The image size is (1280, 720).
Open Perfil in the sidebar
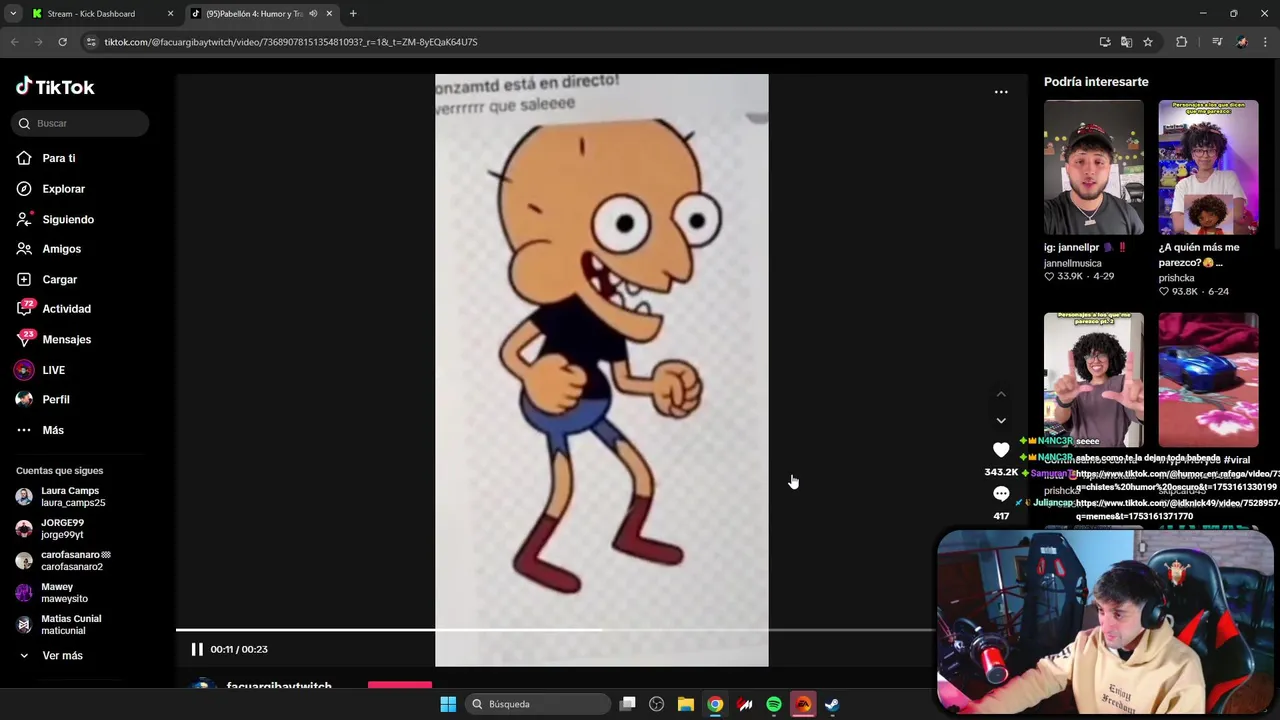(x=42, y=400)
